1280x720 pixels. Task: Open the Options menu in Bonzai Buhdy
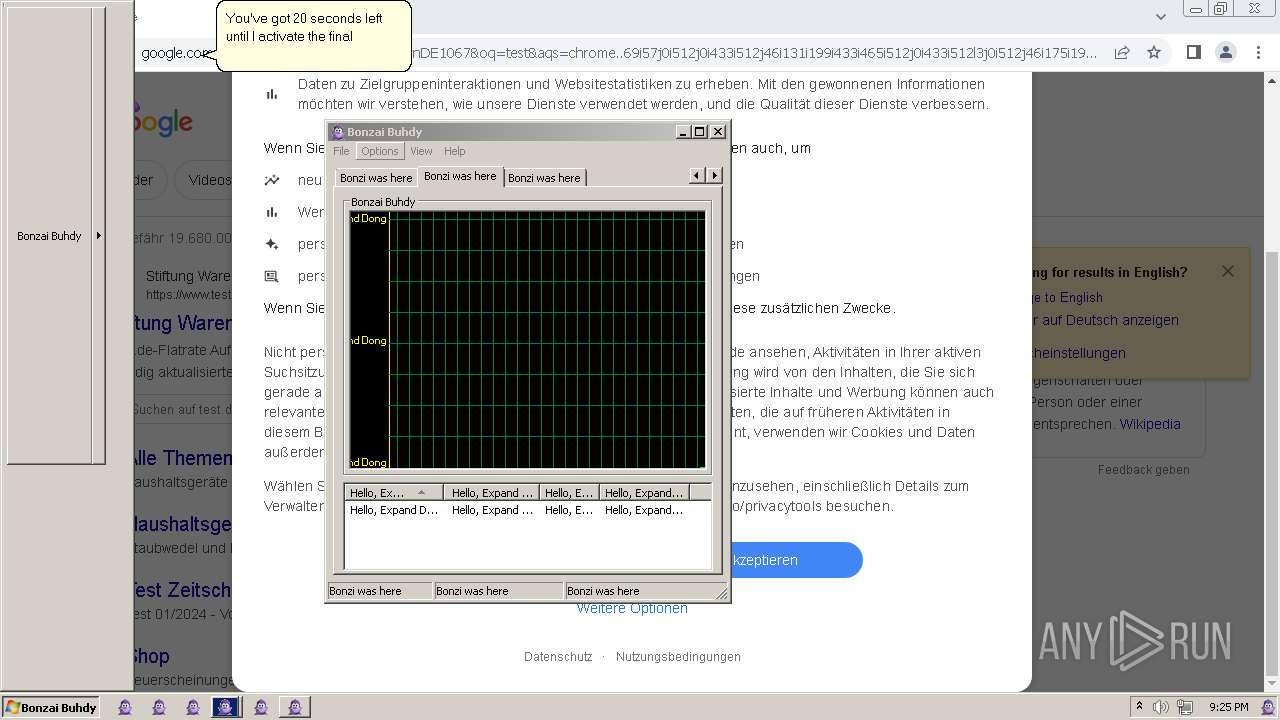tap(380, 151)
